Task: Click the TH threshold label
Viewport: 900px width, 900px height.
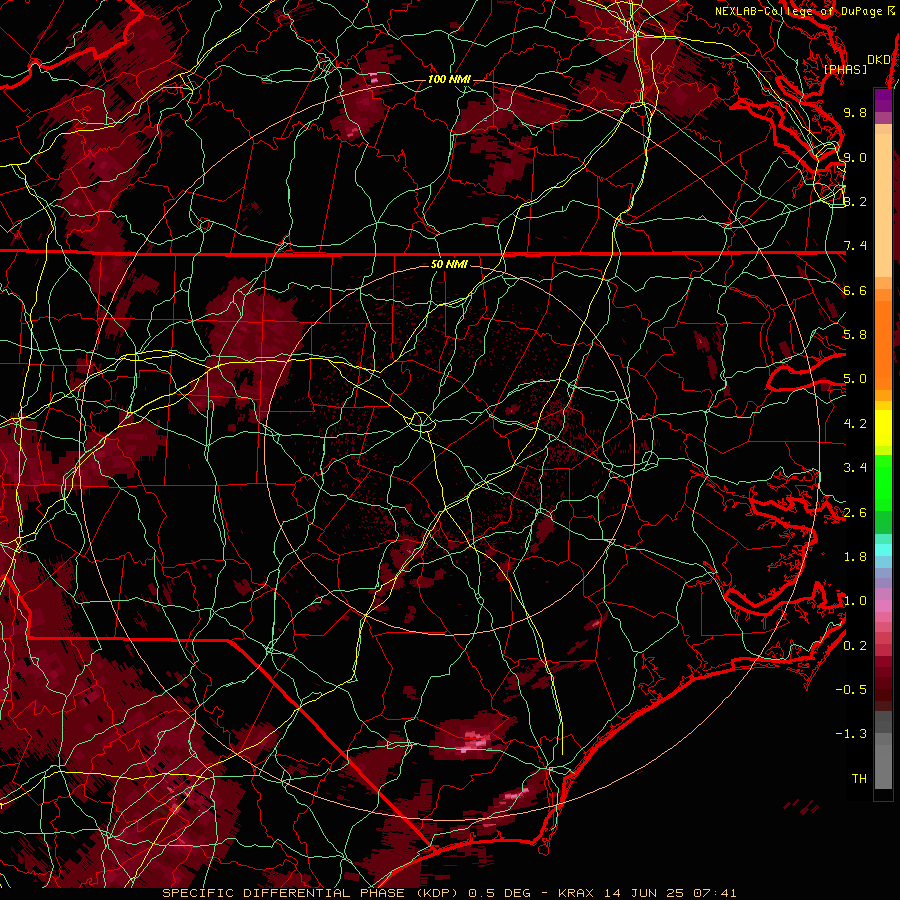Action: pyautogui.click(x=859, y=779)
